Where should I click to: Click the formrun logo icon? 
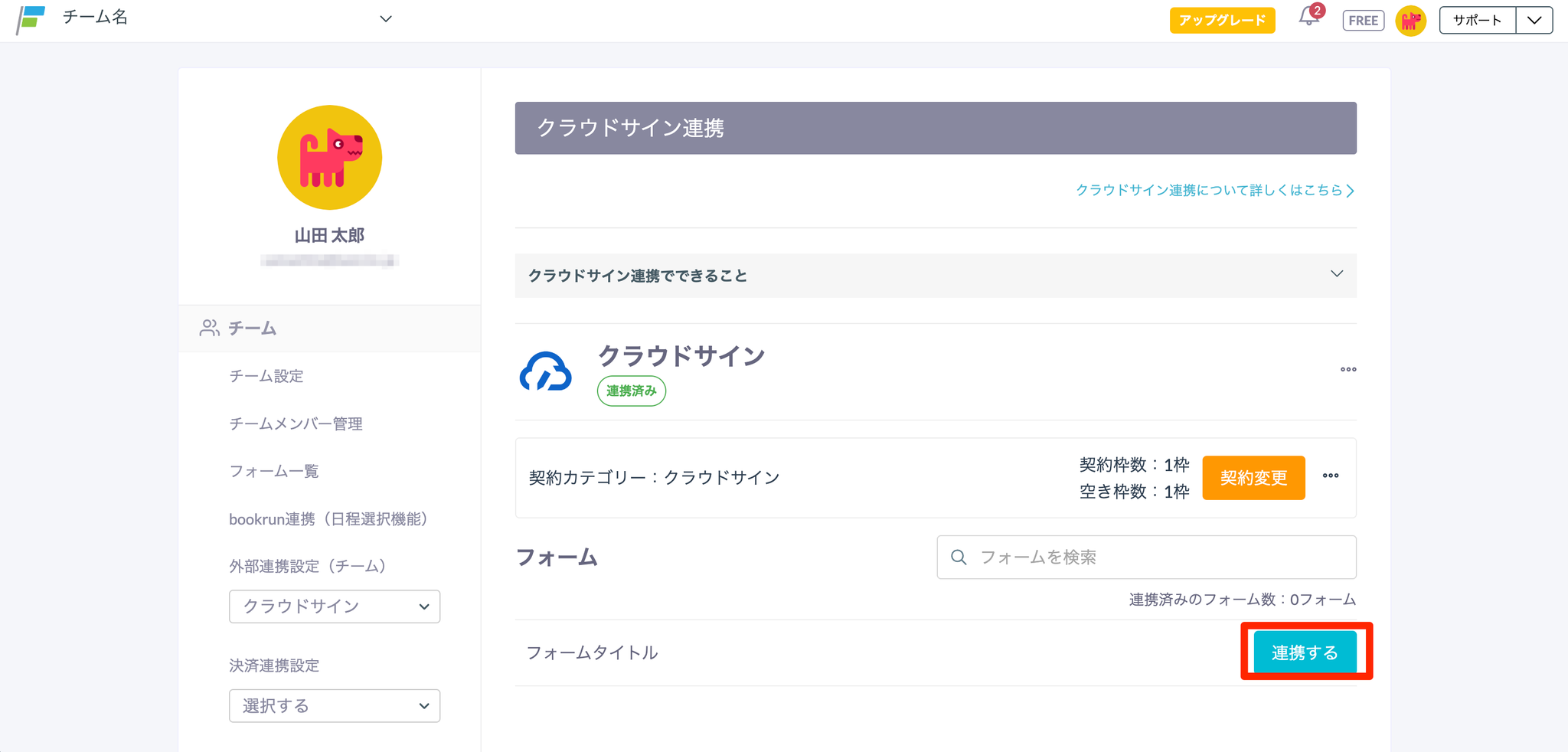pos(31,19)
